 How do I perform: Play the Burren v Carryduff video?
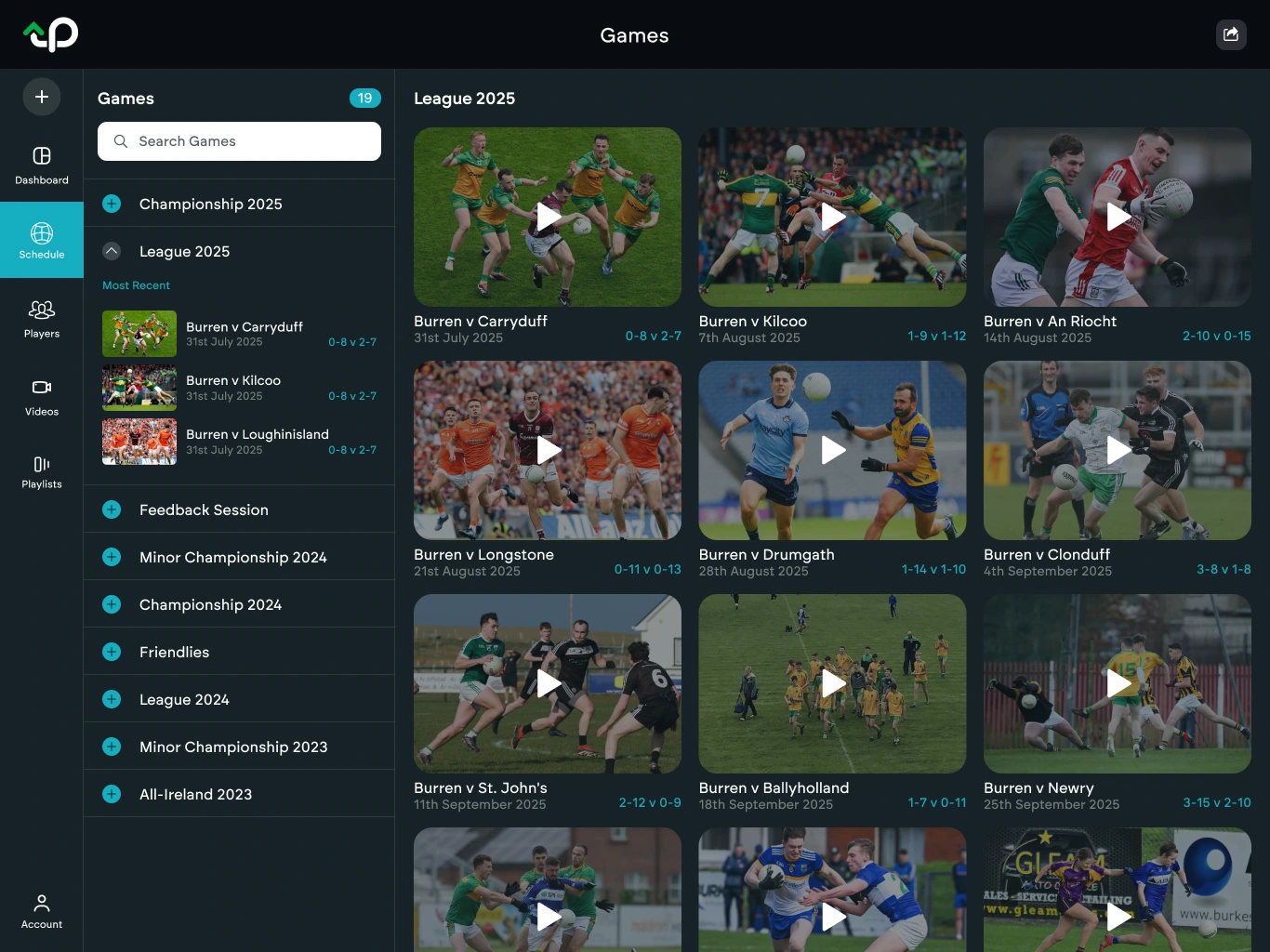click(x=549, y=218)
